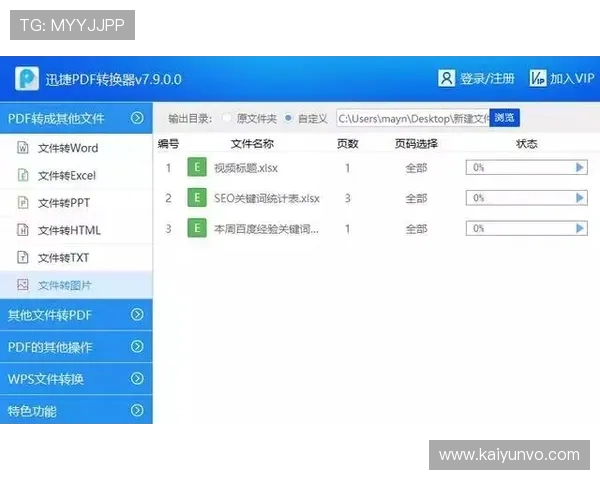Screen dimensions: 600x480
Task: Click 全部 page selection for SEO关键词统计表.xlsx
Action: pos(416,198)
